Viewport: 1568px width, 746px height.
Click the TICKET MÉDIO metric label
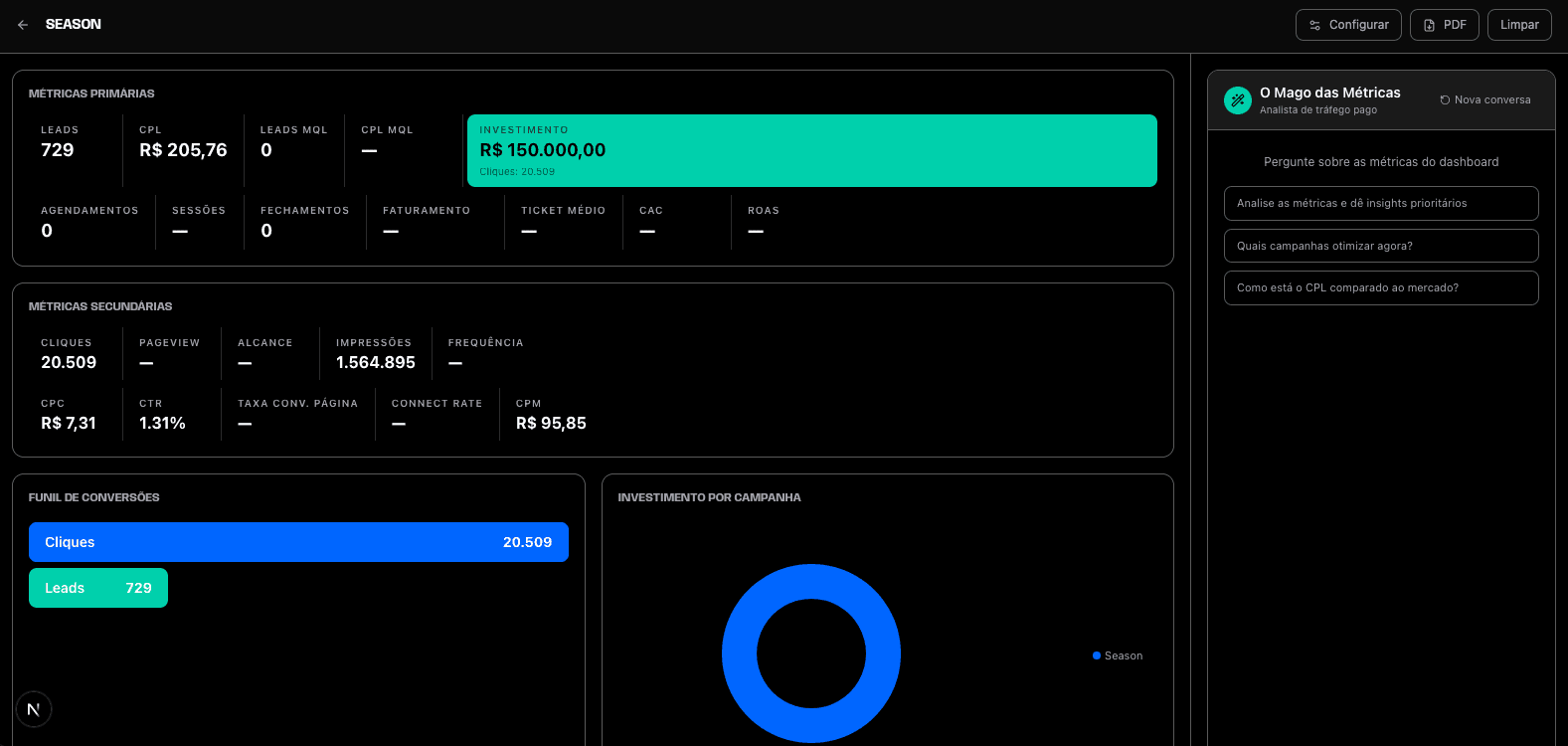click(x=563, y=211)
